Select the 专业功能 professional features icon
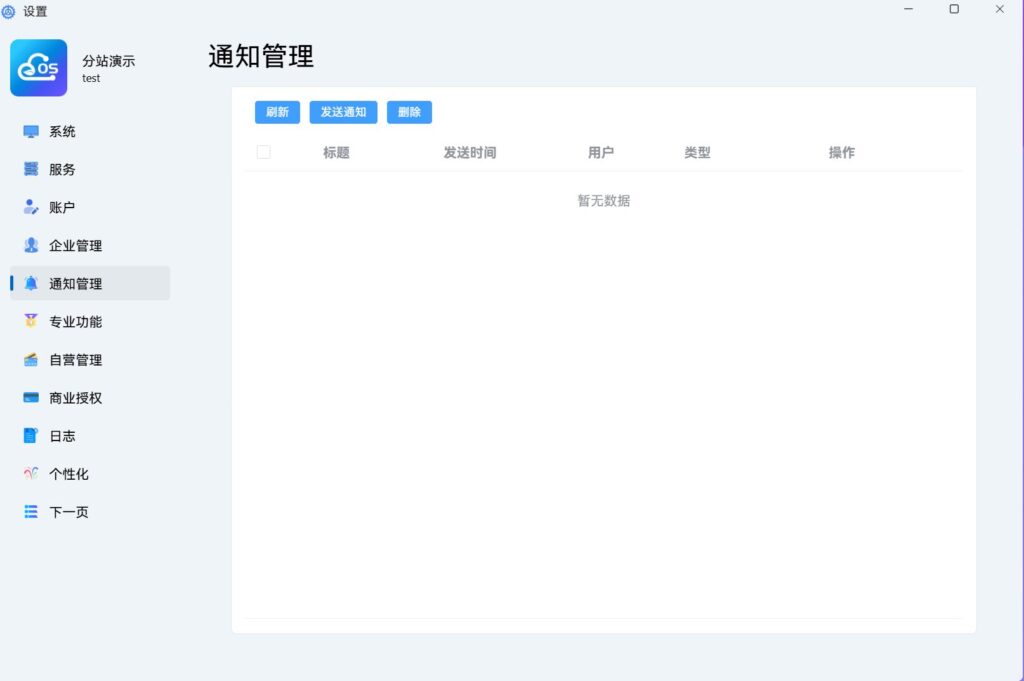Viewport: 1024px width, 681px height. [74, 321]
